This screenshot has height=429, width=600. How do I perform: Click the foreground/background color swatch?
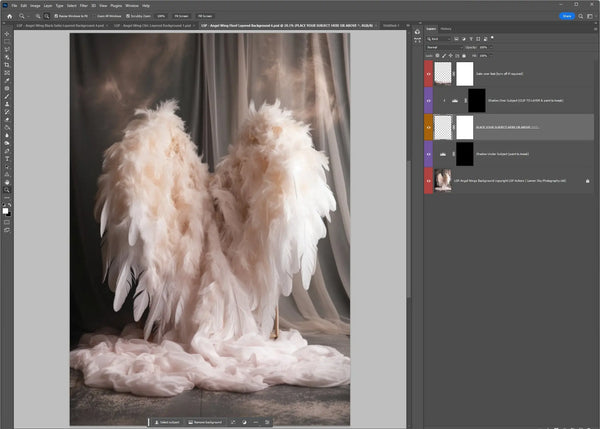5,211
